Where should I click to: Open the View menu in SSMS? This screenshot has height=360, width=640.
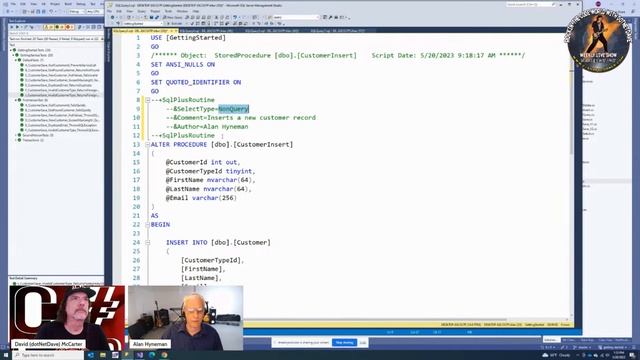[130, 11]
